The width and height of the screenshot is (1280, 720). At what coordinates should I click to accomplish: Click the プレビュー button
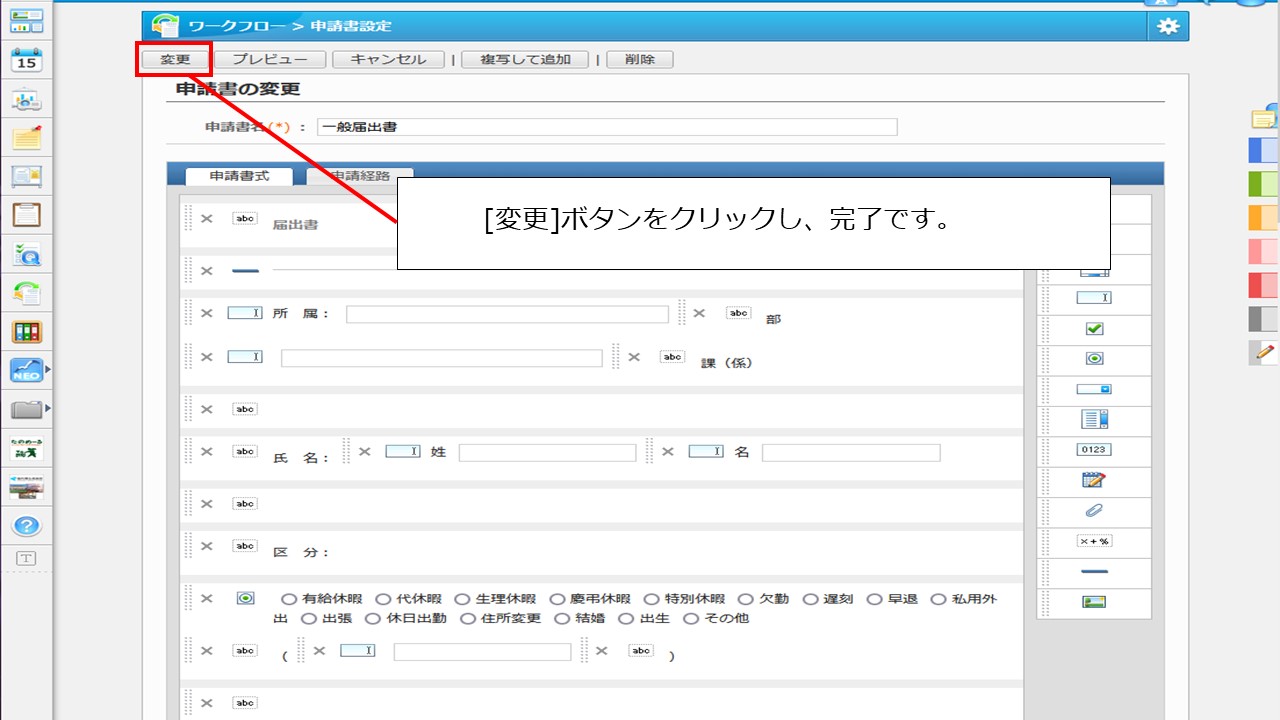tap(268, 59)
